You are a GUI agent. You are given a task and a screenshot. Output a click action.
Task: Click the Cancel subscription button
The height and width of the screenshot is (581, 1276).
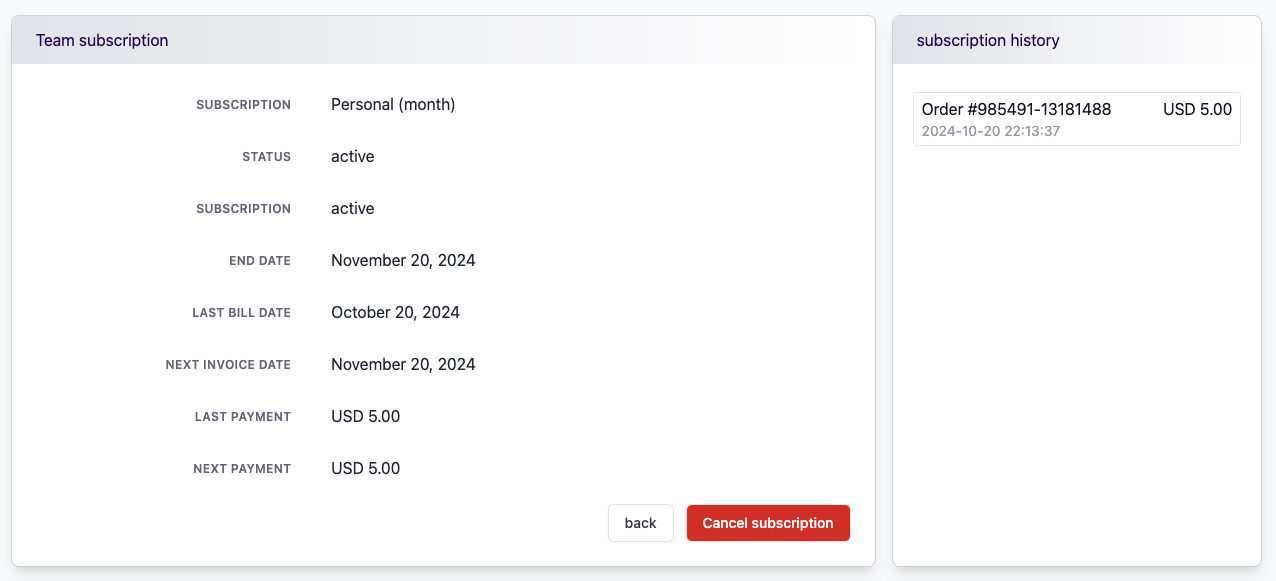(x=768, y=522)
